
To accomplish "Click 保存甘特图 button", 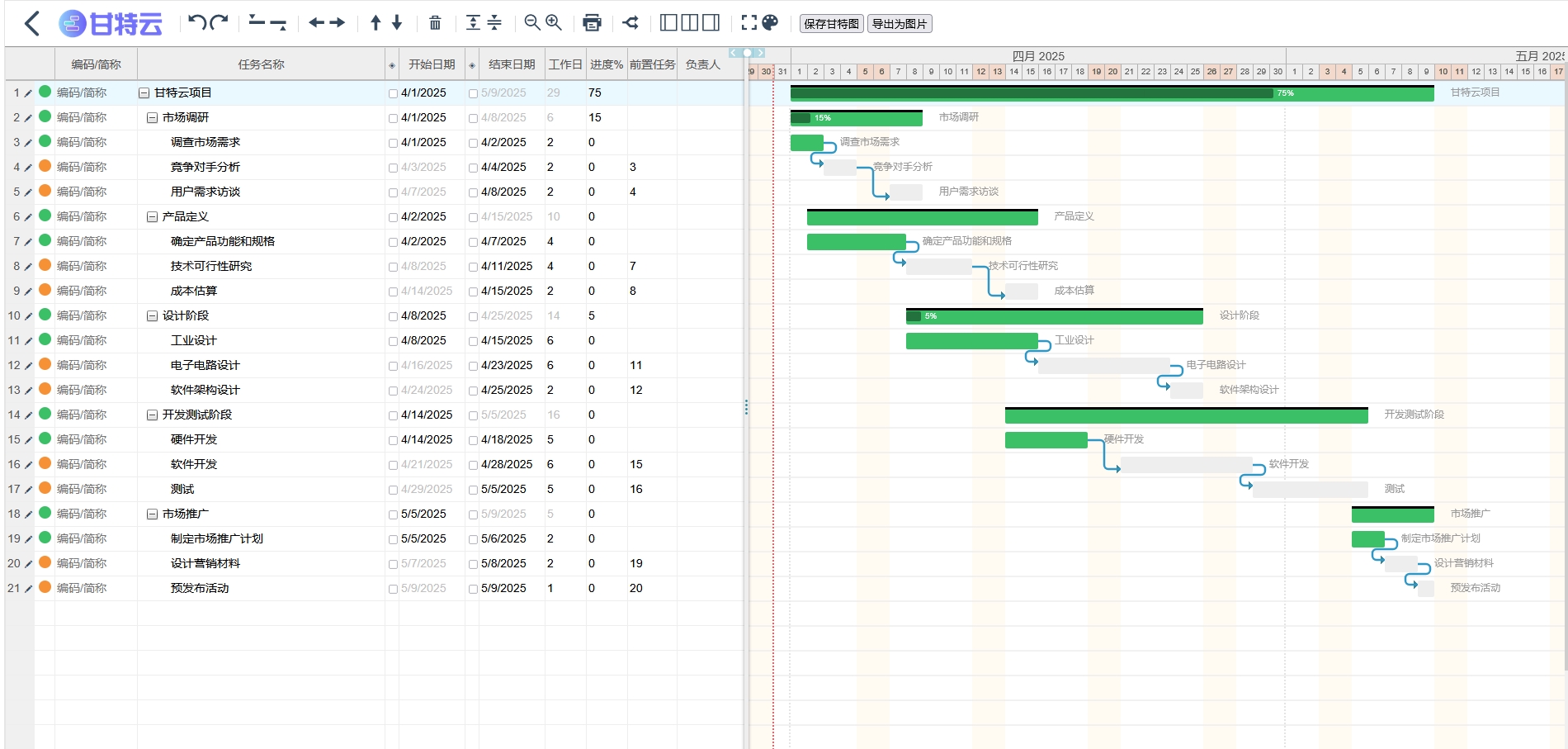I will tap(832, 24).
